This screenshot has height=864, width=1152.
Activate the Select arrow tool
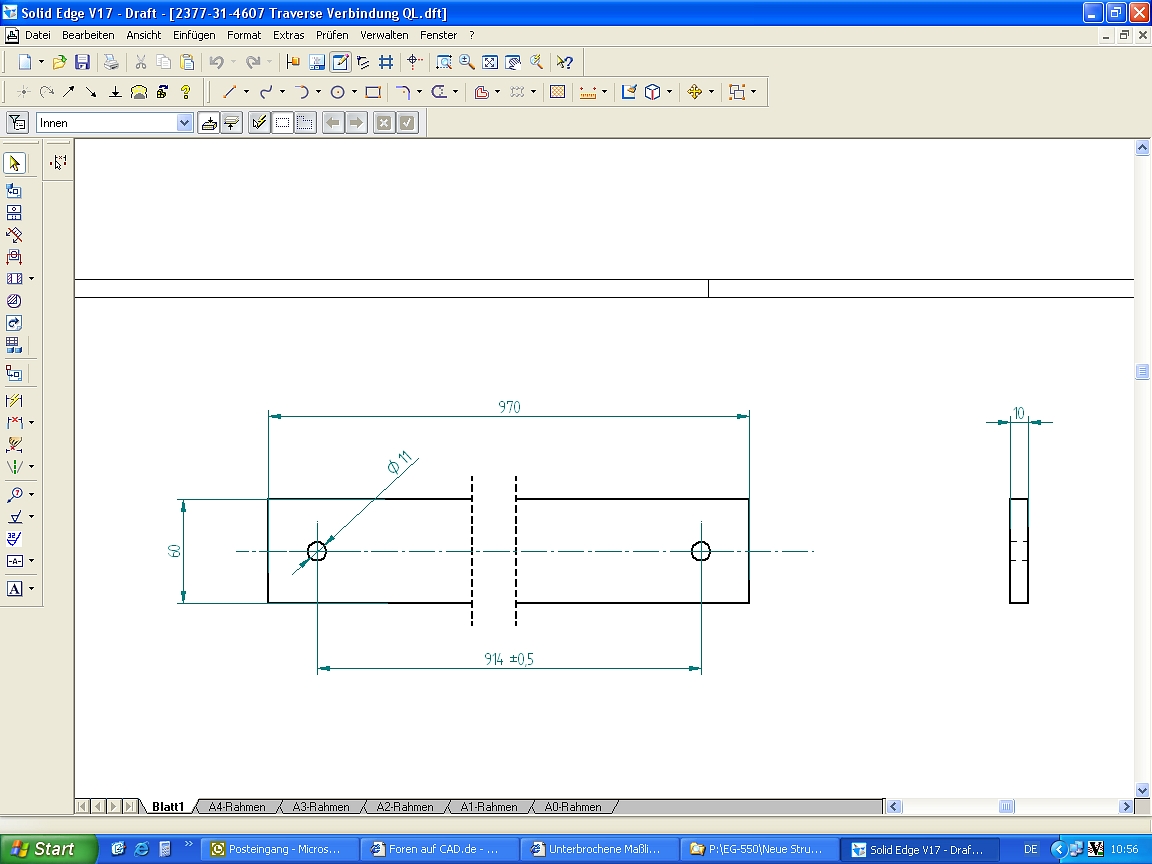click(x=14, y=163)
